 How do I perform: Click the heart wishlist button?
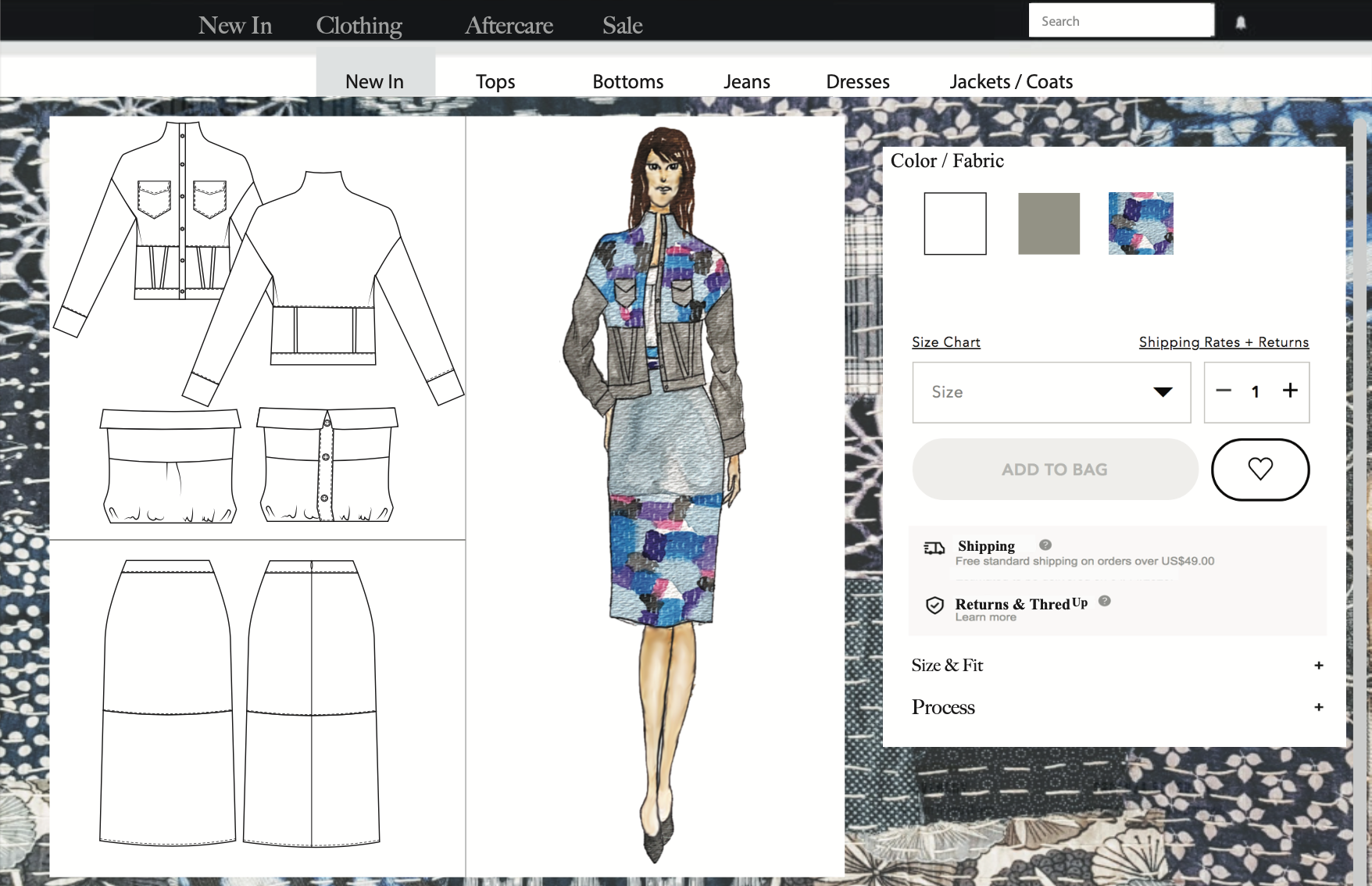(x=1260, y=470)
